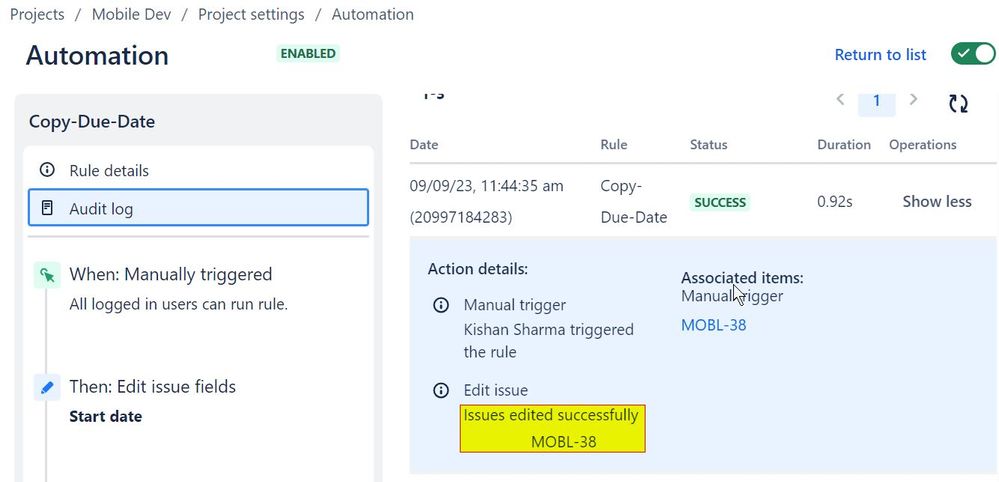Viewport: 999px width, 482px height.
Task: Toggle the rule enabled switch off
Action: click(972, 54)
